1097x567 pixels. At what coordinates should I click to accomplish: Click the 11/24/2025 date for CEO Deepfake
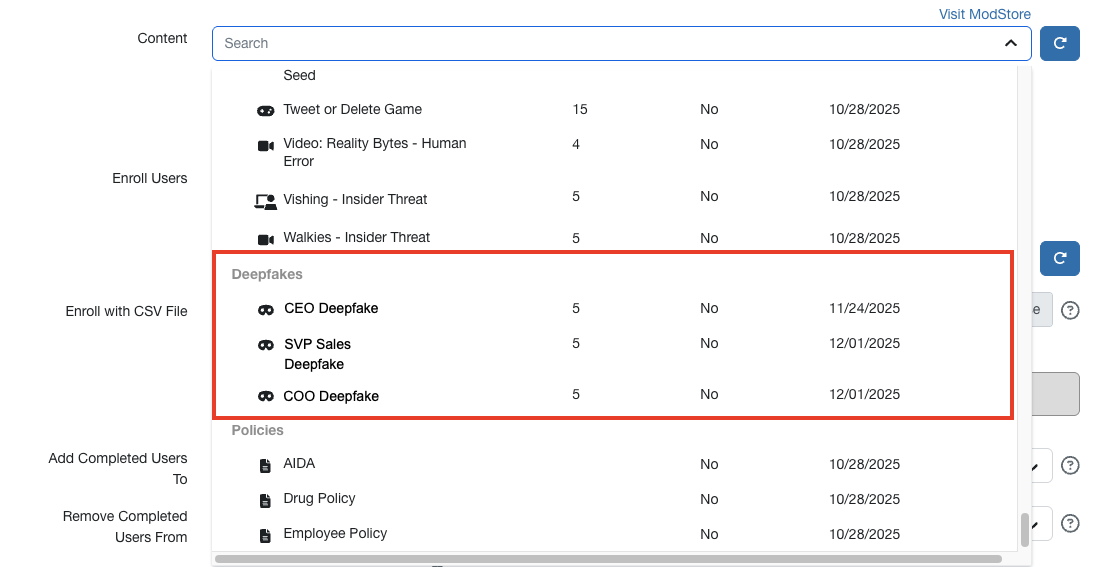tap(865, 309)
